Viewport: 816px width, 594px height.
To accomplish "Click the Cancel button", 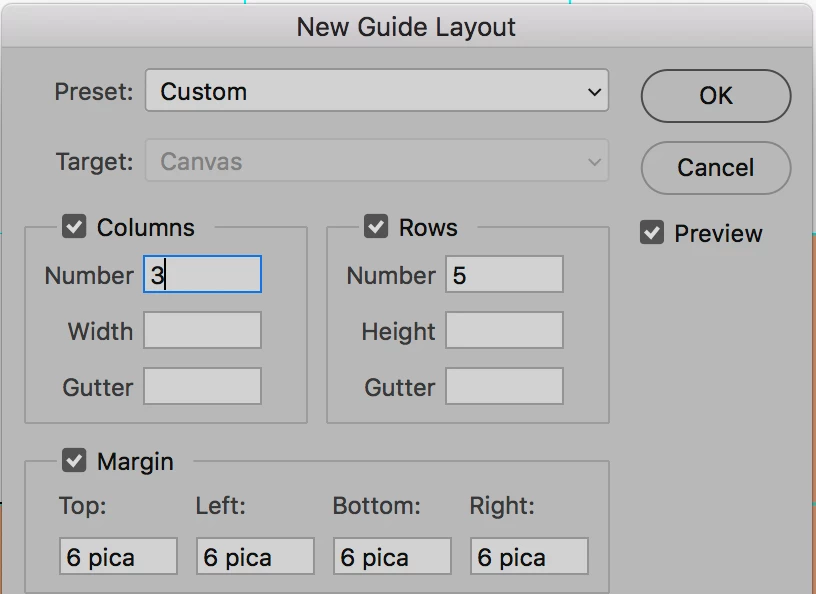I will (x=715, y=167).
